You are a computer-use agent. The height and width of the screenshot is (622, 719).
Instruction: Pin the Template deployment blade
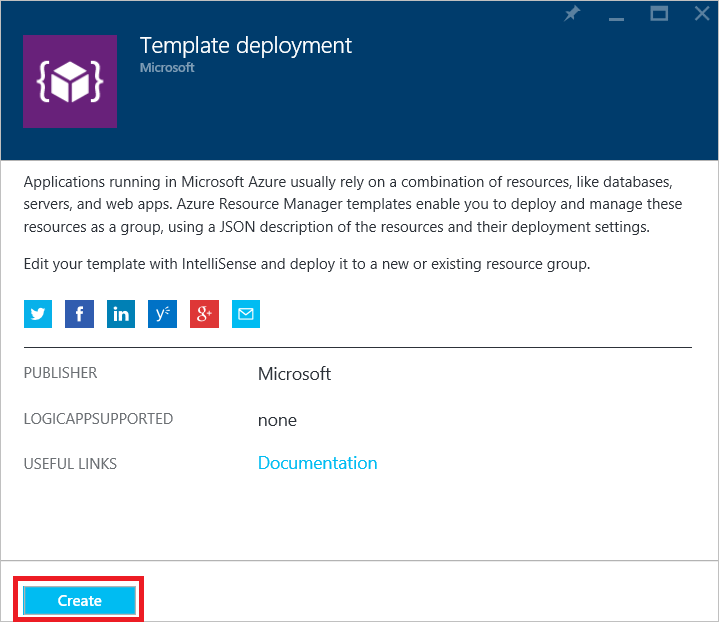572,13
